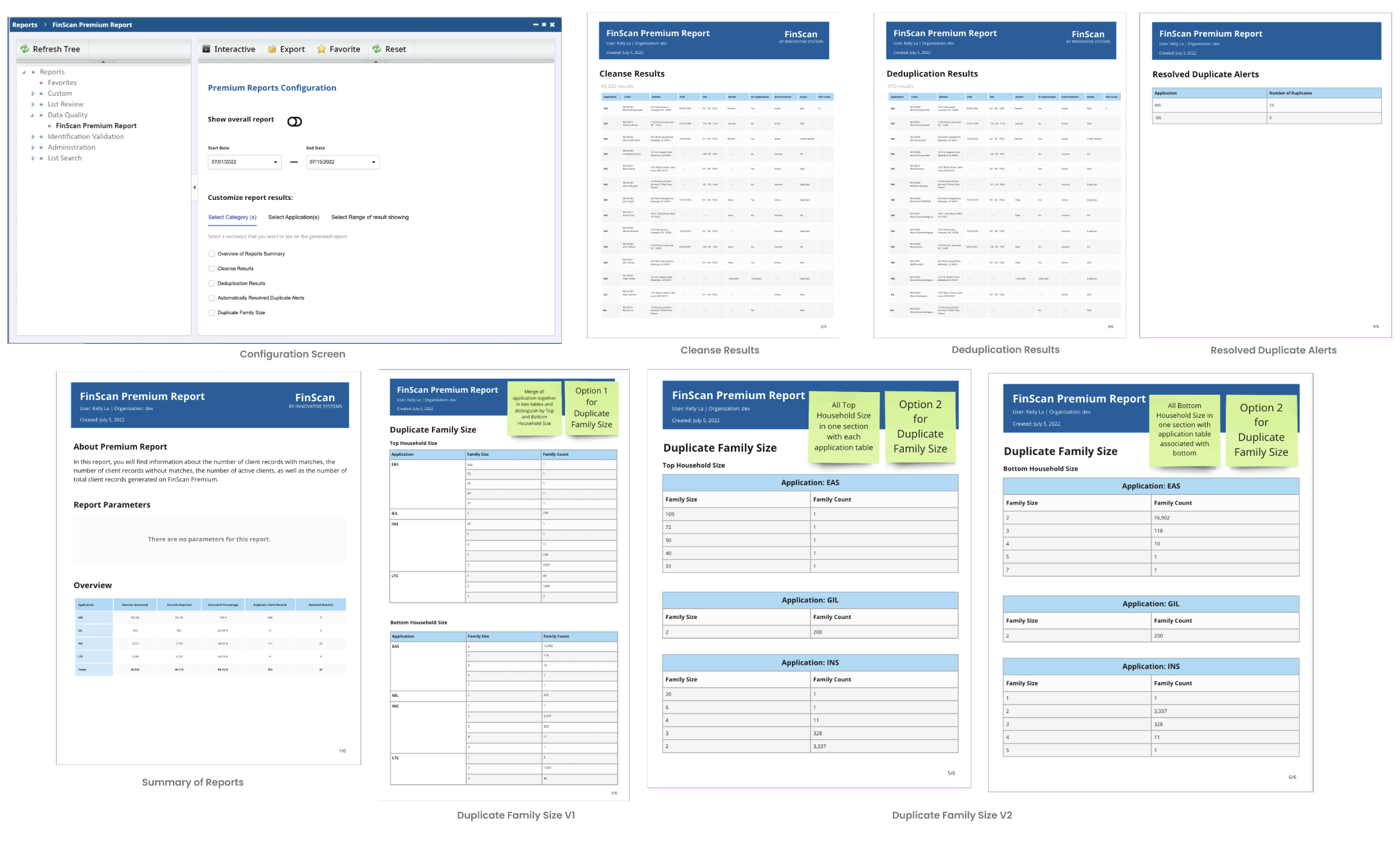The width and height of the screenshot is (1400, 842).
Task: Select Identification Validation tree item label
Action: (85, 137)
